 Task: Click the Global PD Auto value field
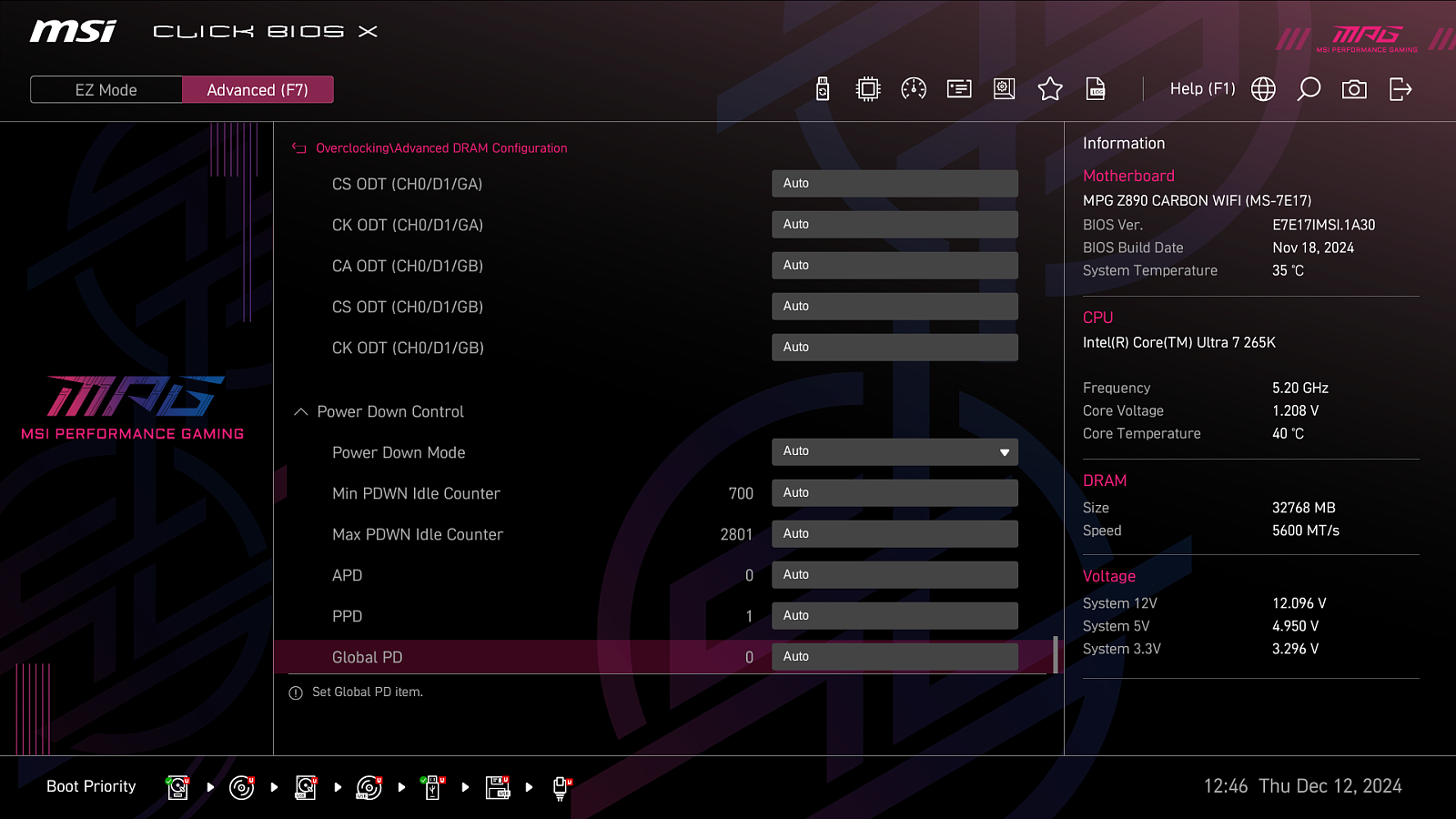[895, 657]
